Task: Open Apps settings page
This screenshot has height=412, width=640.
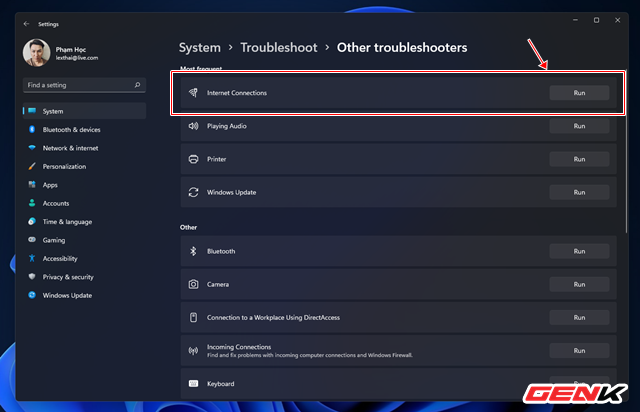Action: 84,185
